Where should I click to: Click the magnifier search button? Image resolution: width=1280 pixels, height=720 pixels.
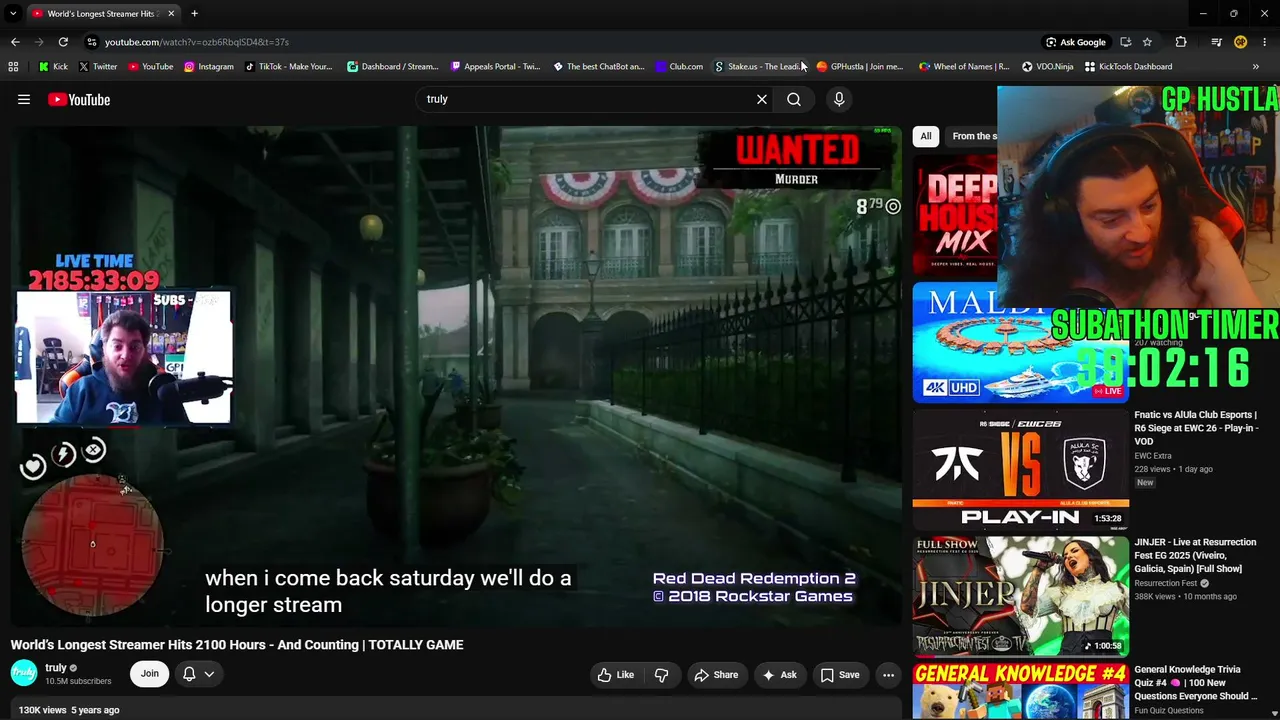(794, 99)
